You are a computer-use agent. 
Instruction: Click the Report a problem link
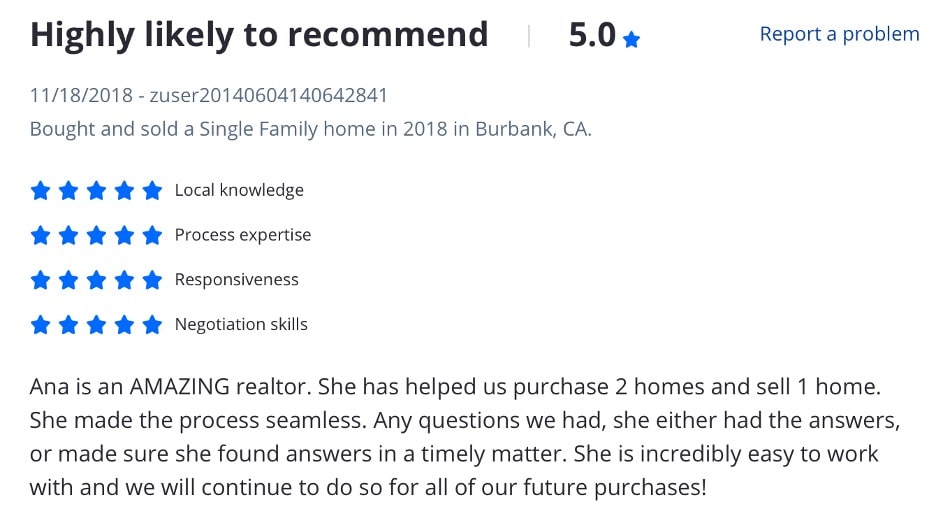839,34
